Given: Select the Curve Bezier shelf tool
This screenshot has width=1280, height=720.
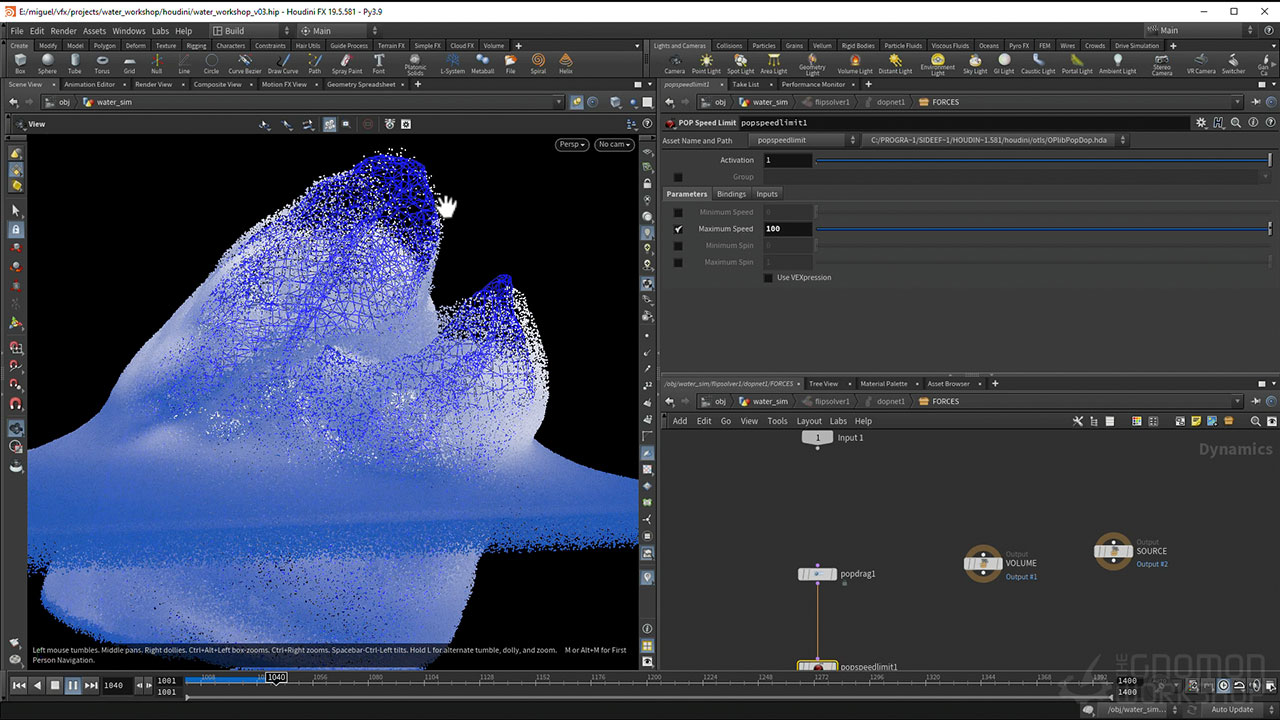Looking at the screenshot, I should 244,63.
